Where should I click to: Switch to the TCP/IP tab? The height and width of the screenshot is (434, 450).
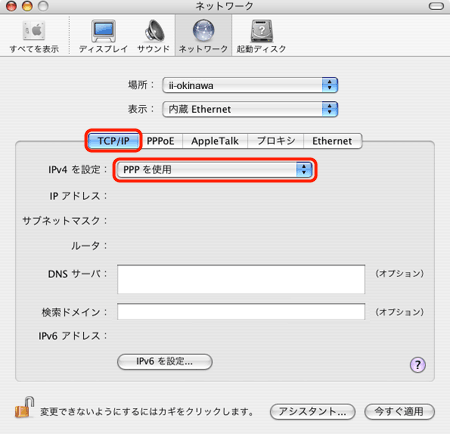[x=113, y=141]
